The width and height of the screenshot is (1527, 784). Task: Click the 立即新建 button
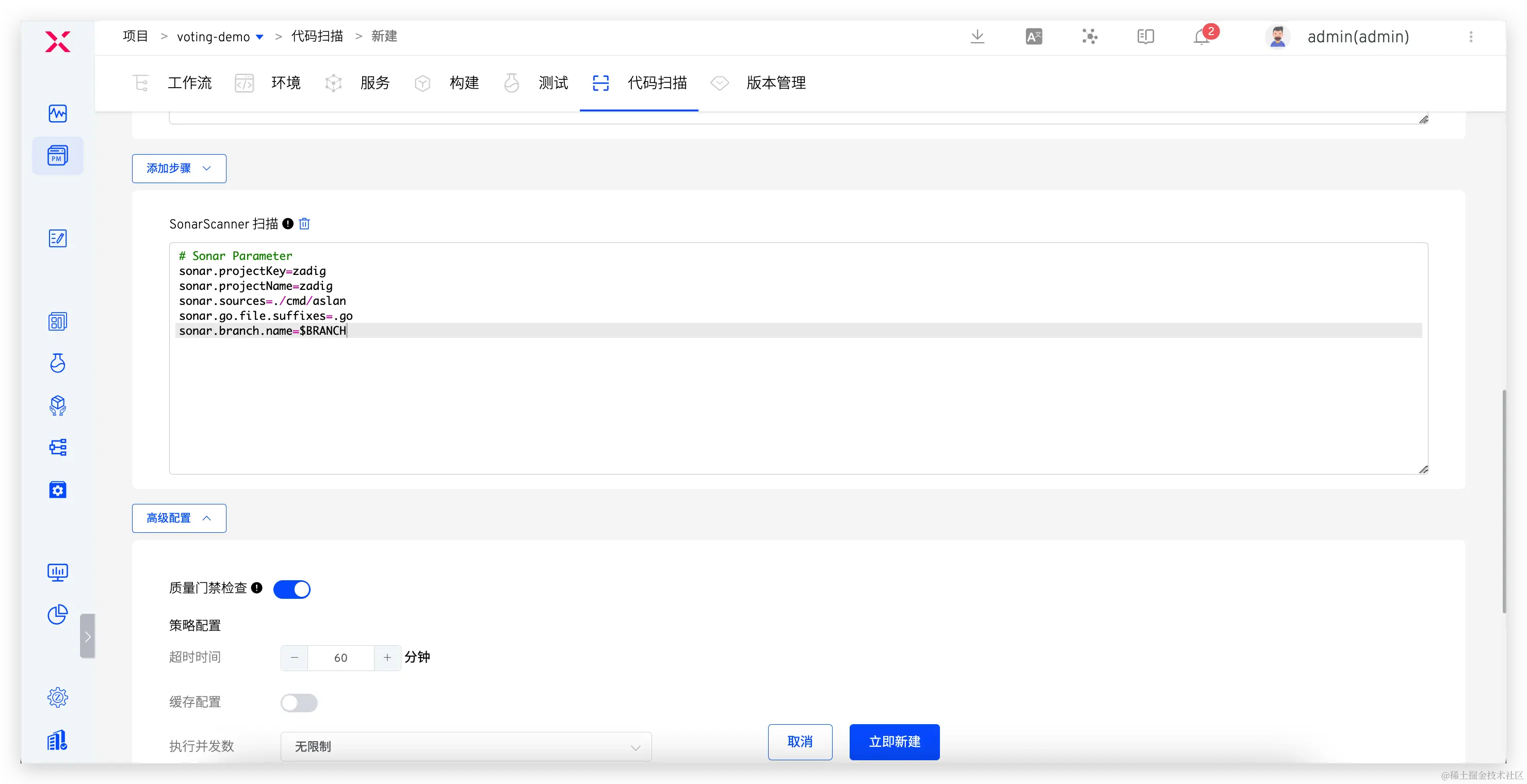tap(894, 742)
